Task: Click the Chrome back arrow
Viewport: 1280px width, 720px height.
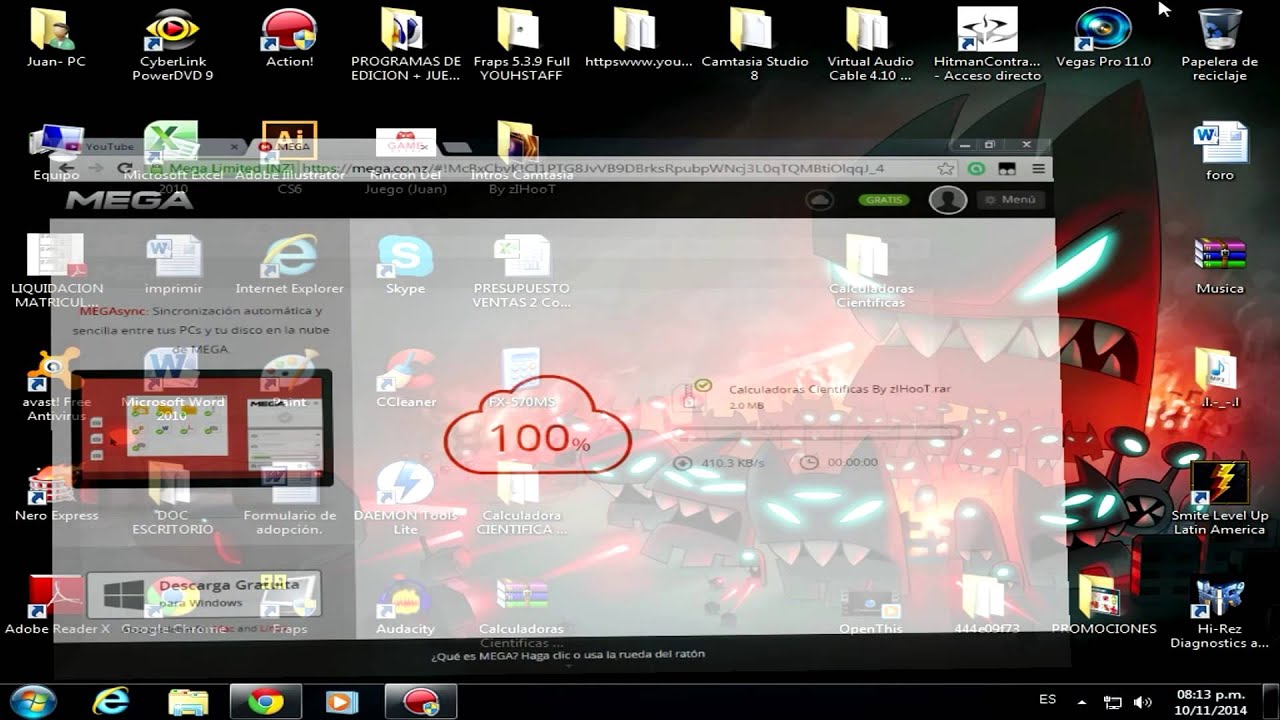Action: pos(65,169)
